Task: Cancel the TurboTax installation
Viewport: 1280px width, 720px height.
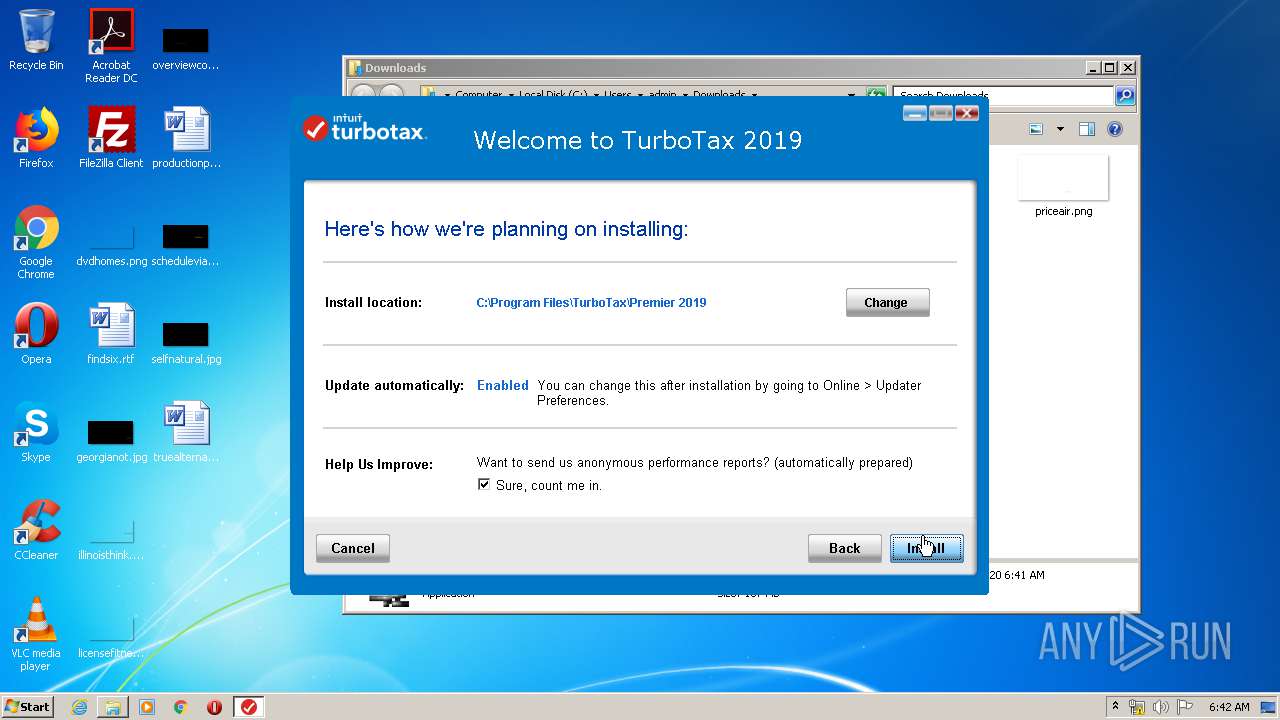Action: [353, 548]
